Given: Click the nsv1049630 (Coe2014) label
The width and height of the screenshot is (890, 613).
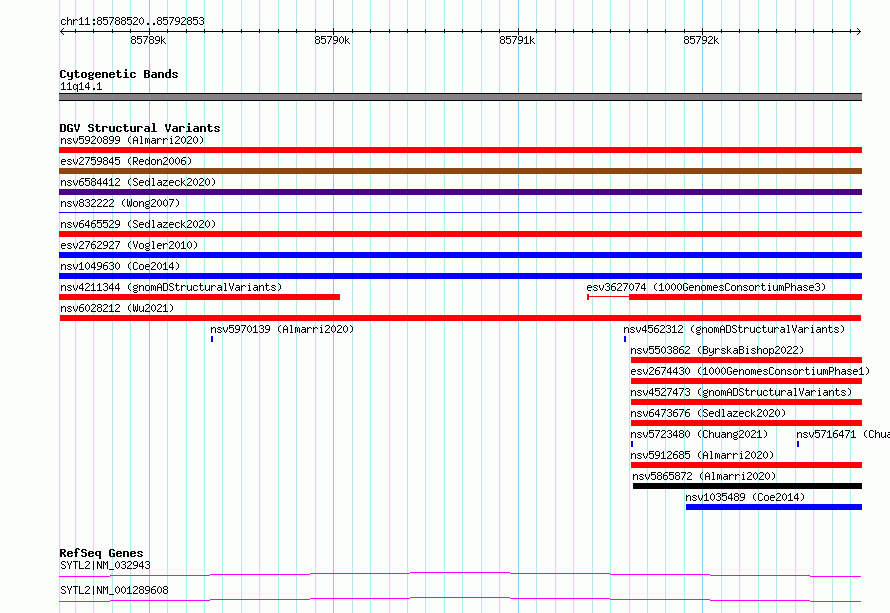Looking at the screenshot, I should pyautogui.click(x=120, y=266).
